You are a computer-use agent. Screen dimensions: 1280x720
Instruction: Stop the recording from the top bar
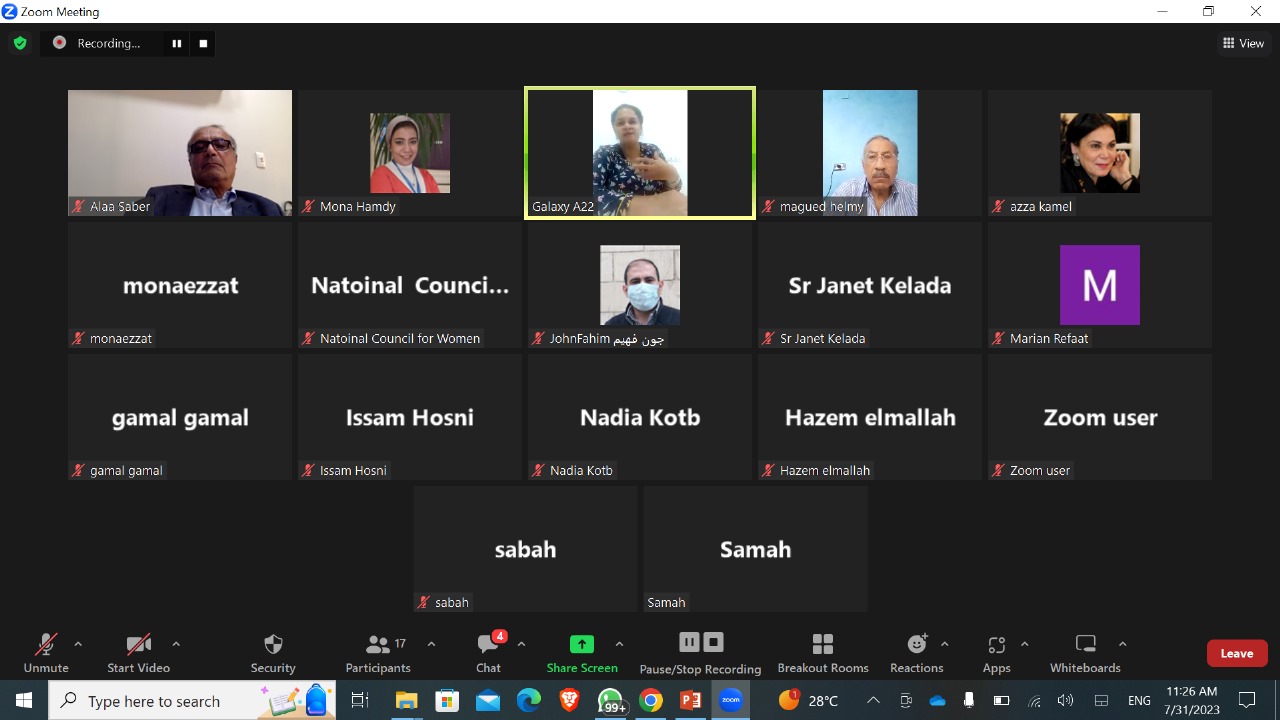coord(203,43)
